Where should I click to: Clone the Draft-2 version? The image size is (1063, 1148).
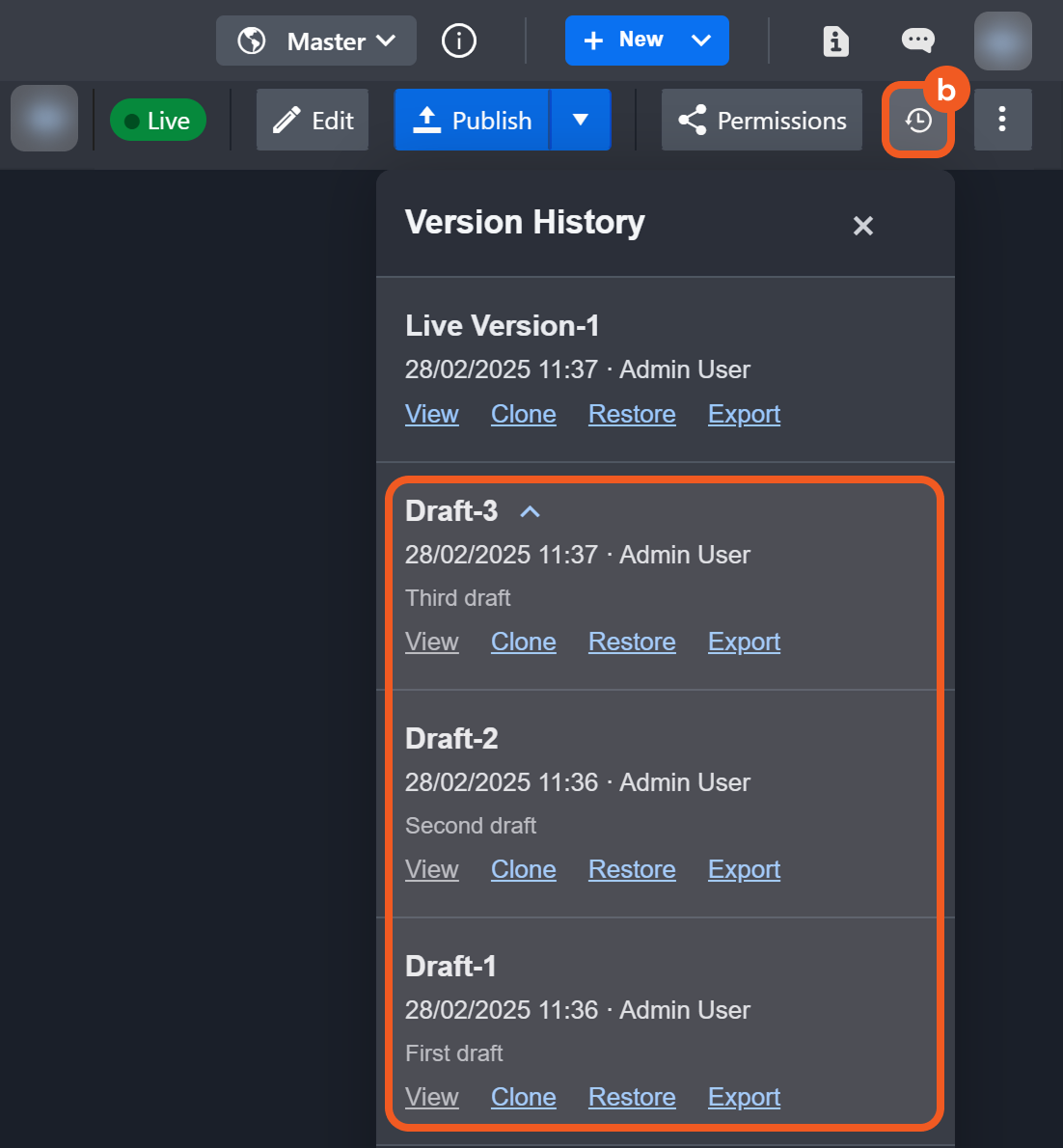523,869
